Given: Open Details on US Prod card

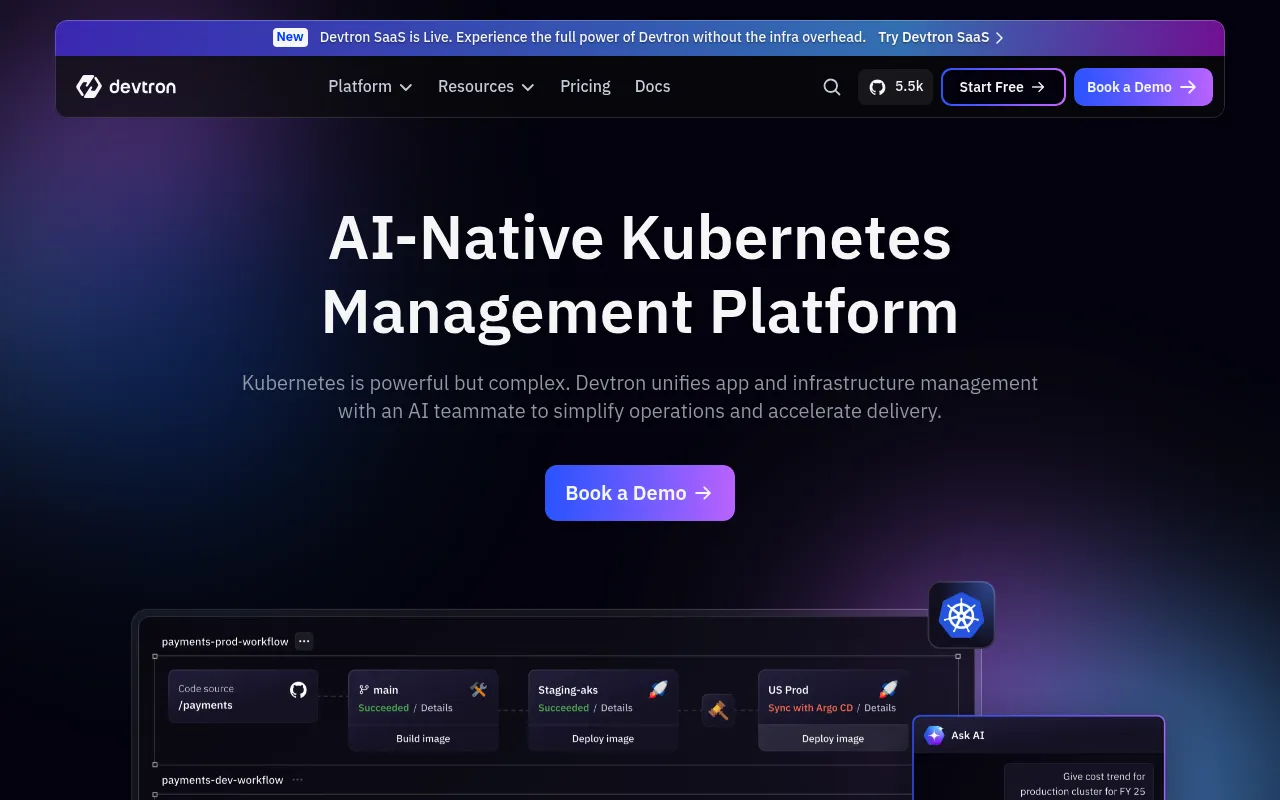Looking at the screenshot, I should [x=880, y=708].
